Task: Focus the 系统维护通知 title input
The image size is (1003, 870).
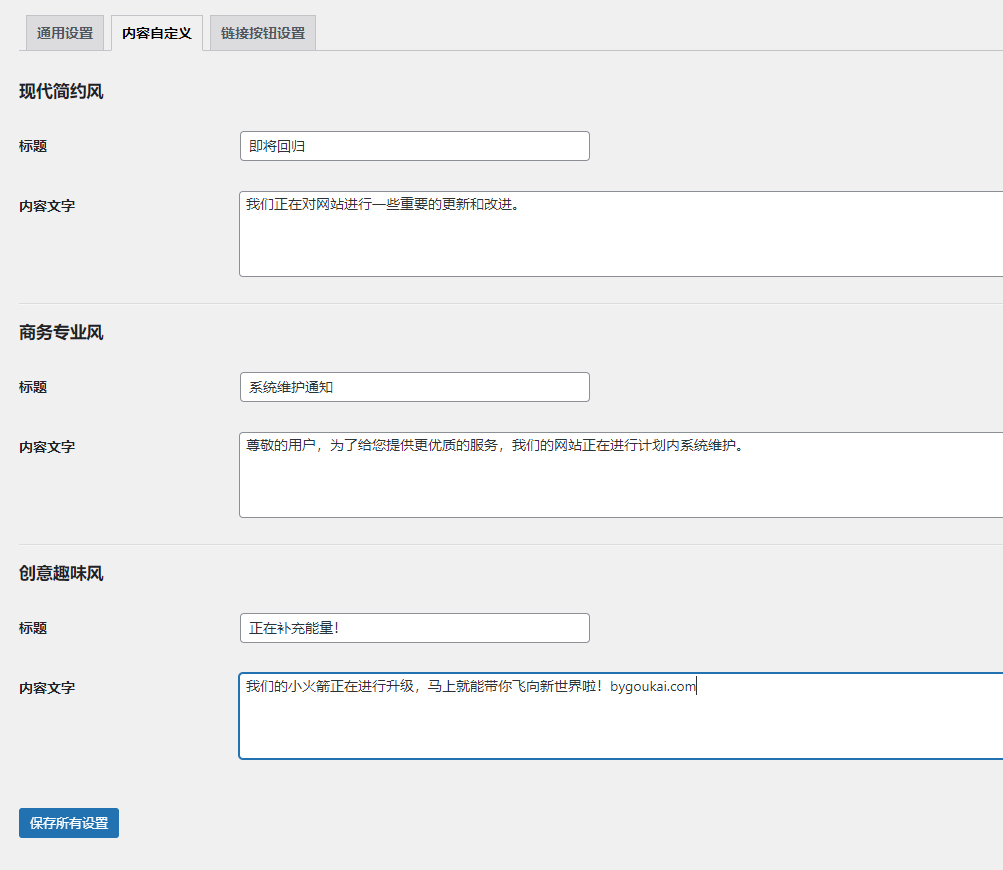Action: point(415,387)
